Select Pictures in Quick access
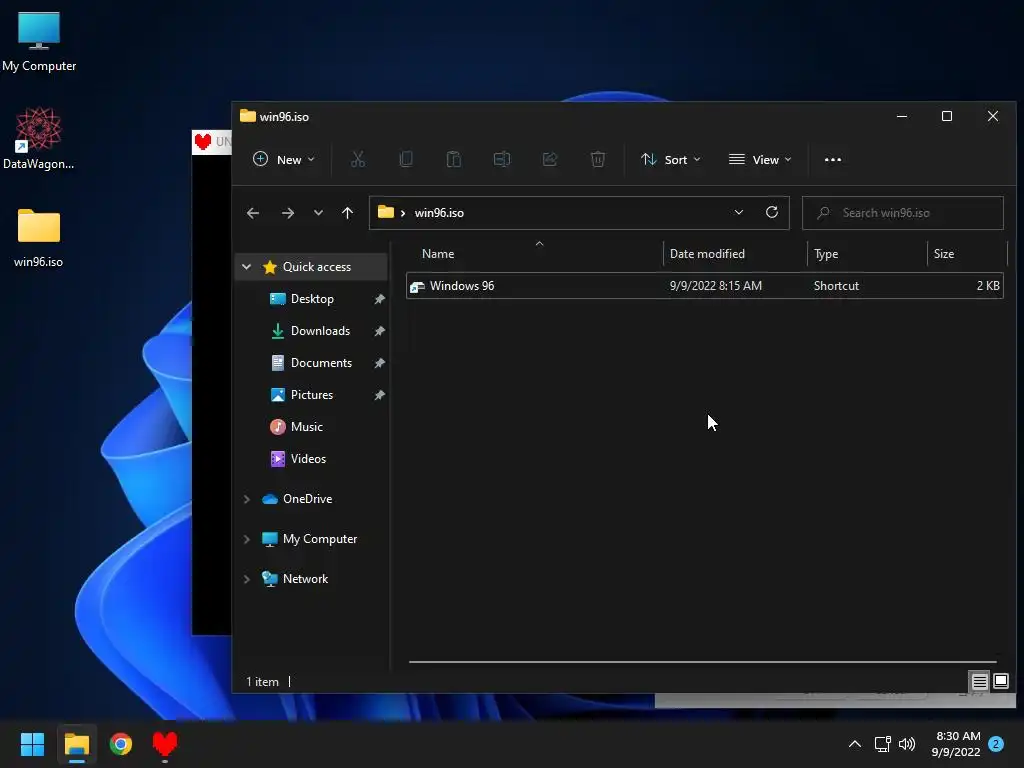This screenshot has width=1024, height=768. click(x=312, y=394)
